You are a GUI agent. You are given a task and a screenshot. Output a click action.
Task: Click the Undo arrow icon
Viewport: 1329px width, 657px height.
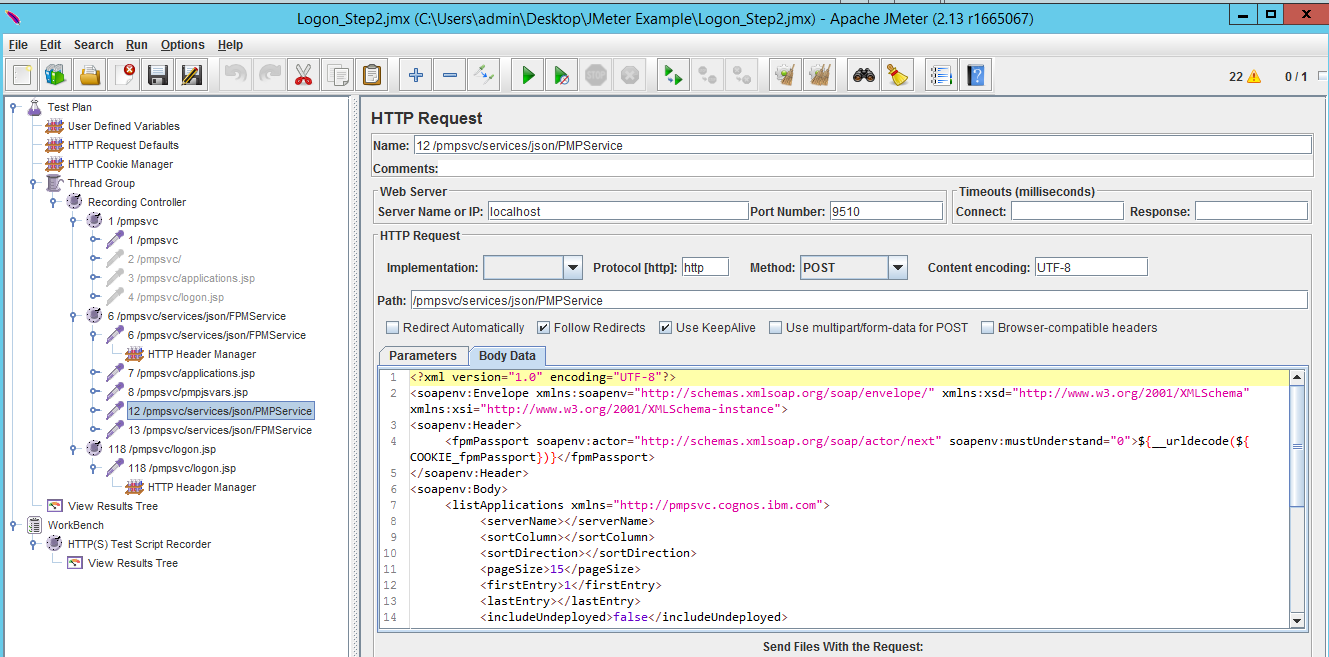236,74
